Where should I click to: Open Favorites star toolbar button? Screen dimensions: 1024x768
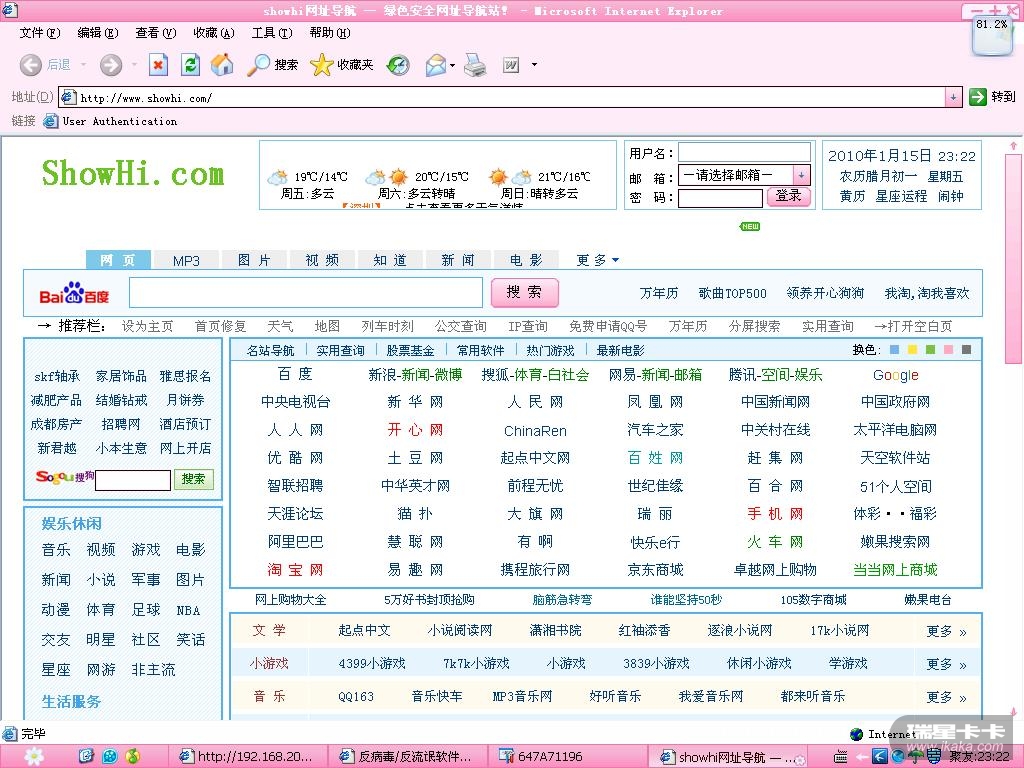(341, 65)
